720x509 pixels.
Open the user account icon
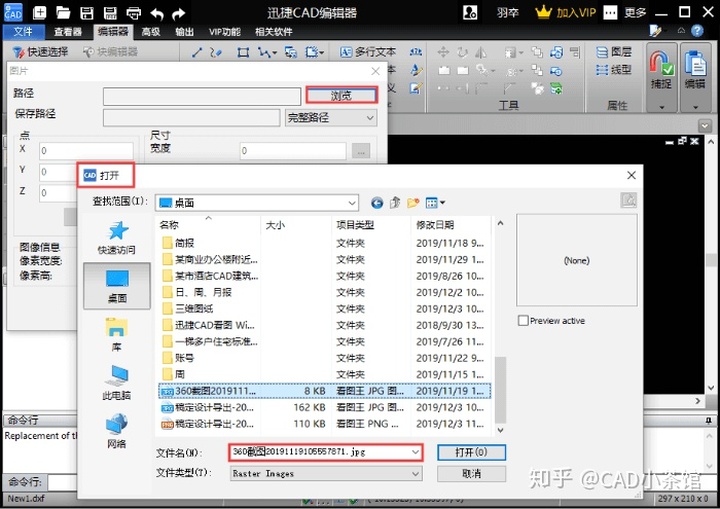[x=470, y=12]
